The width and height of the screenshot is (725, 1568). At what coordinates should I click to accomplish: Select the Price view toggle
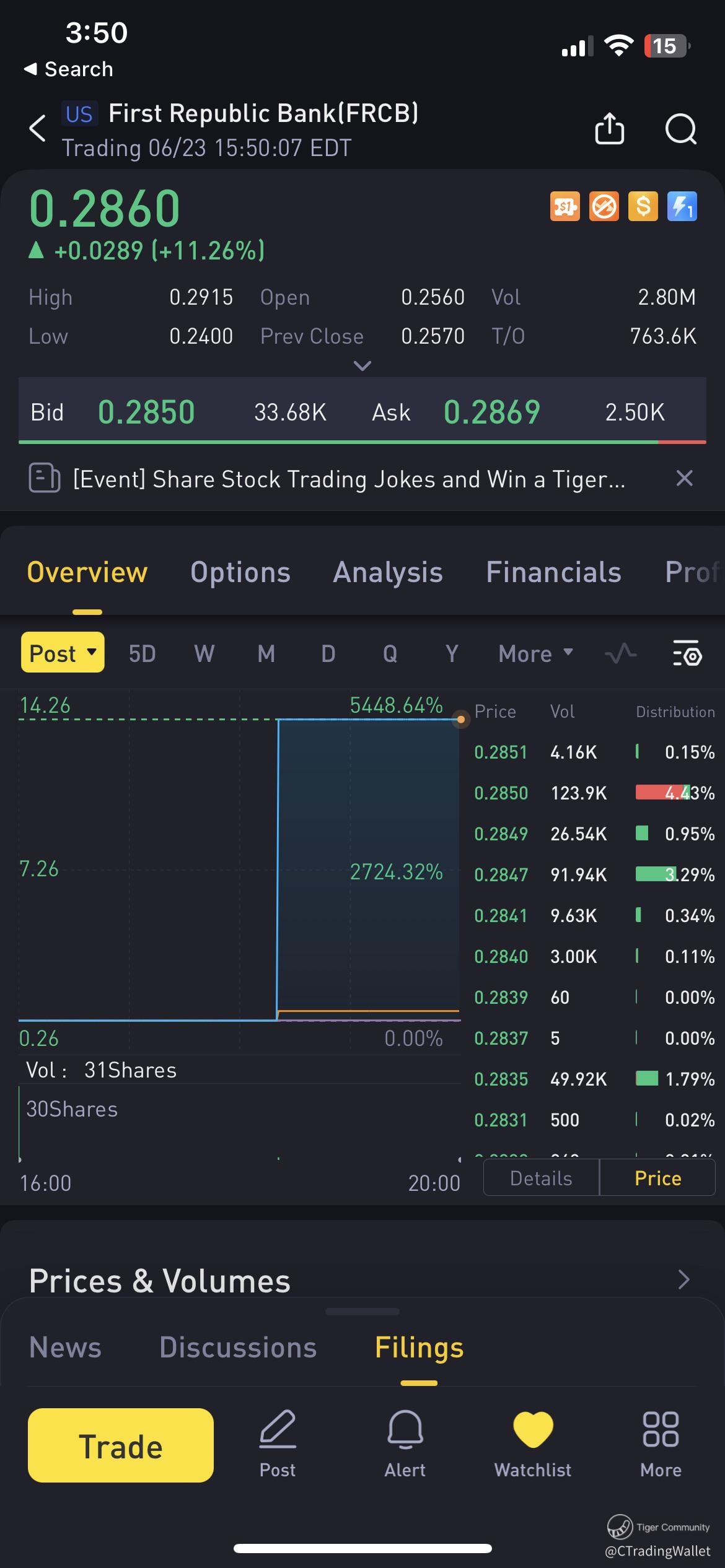[x=657, y=1178]
